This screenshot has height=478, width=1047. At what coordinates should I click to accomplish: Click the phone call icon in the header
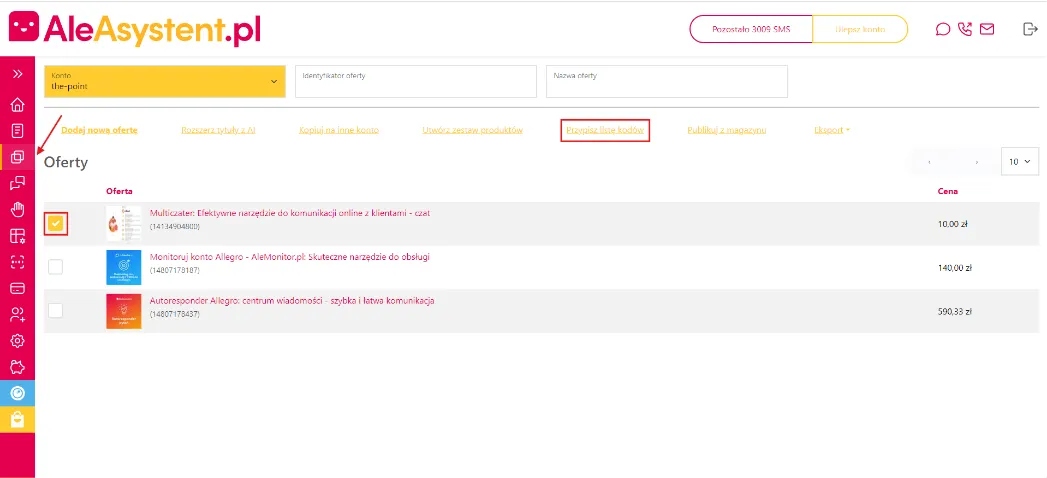click(965, 29)
